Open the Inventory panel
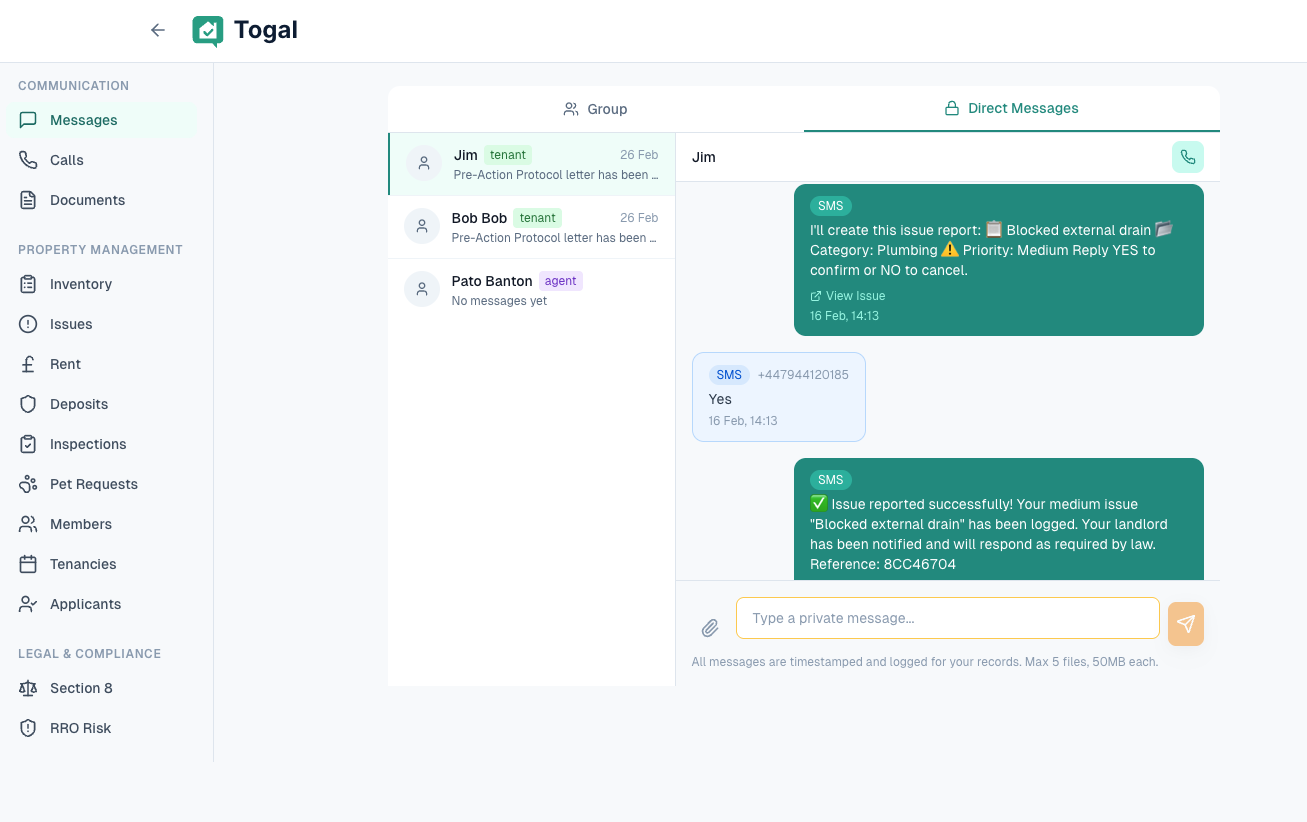Viewport: 1307px width, 822px height. point(29,284)
